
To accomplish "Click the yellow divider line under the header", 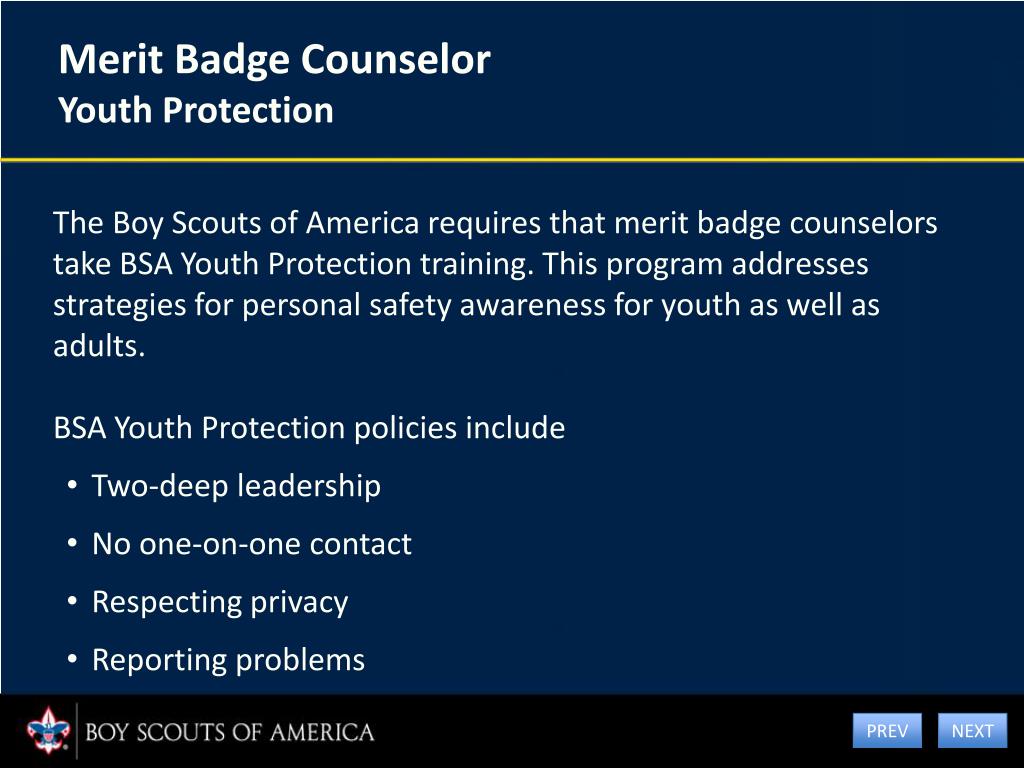I will [x=512, y=159].
